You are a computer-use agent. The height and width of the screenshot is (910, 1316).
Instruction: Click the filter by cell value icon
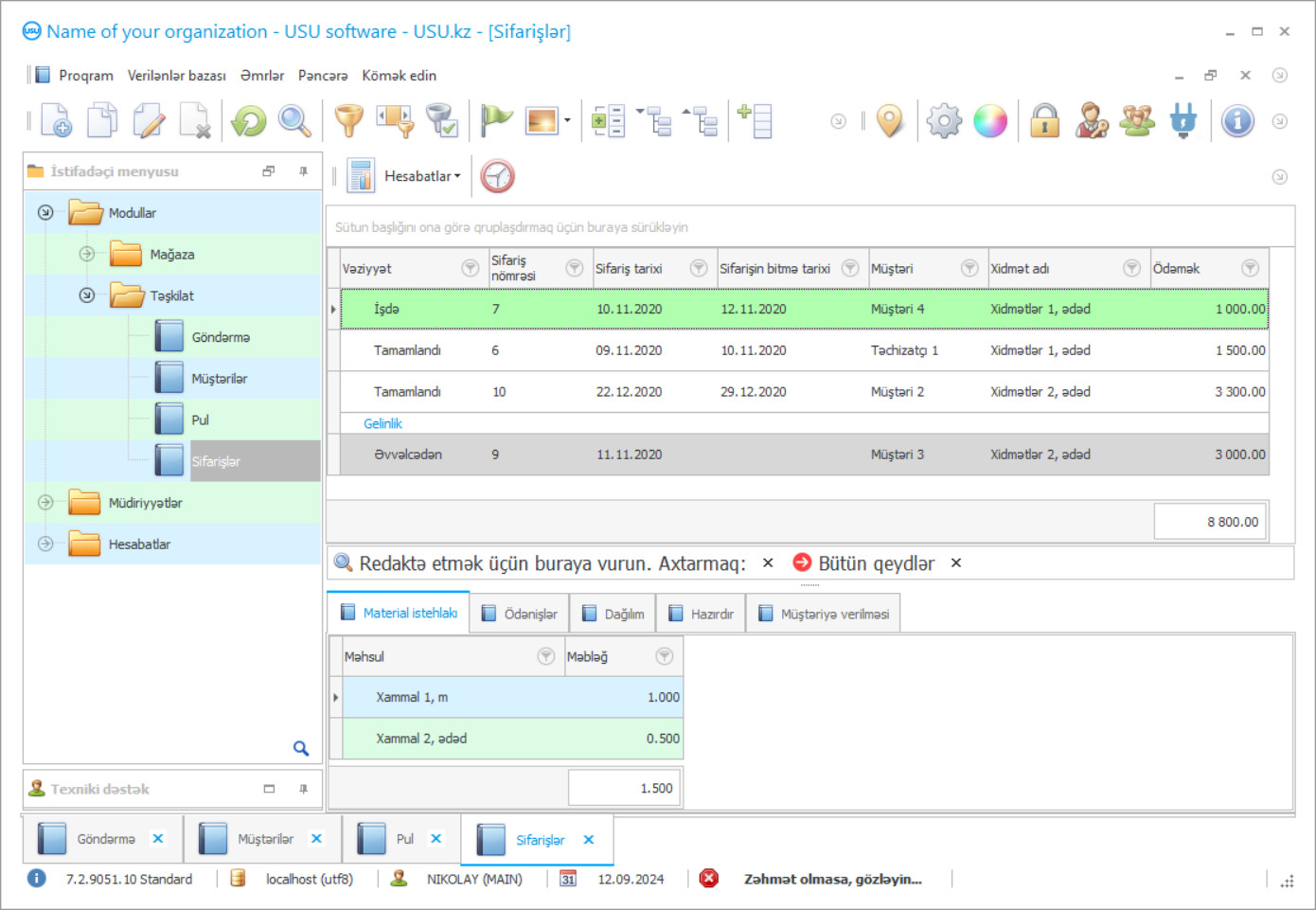pos(396,121)
